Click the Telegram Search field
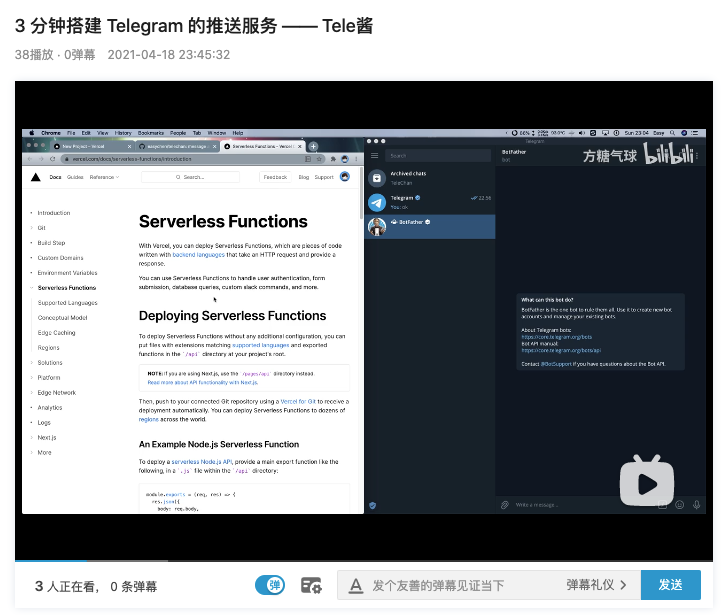 tap(438, 156)
